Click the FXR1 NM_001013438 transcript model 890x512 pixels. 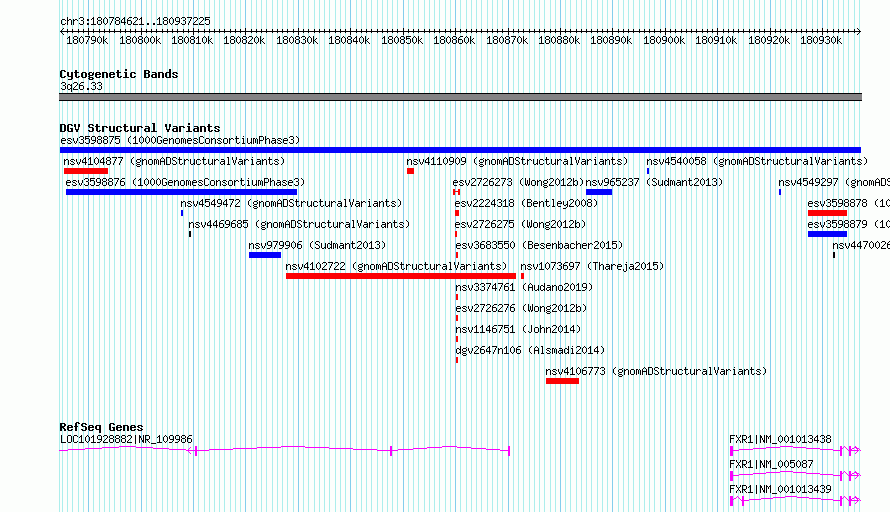click(795, 451)
